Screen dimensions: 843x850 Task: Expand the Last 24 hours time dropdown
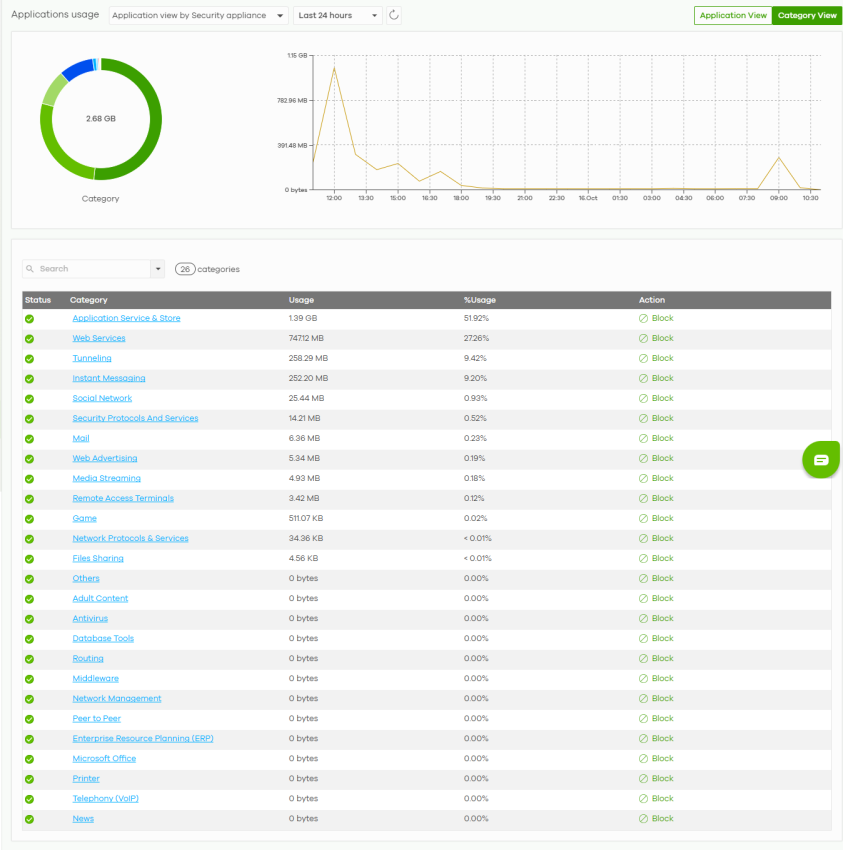click(338, 16)
